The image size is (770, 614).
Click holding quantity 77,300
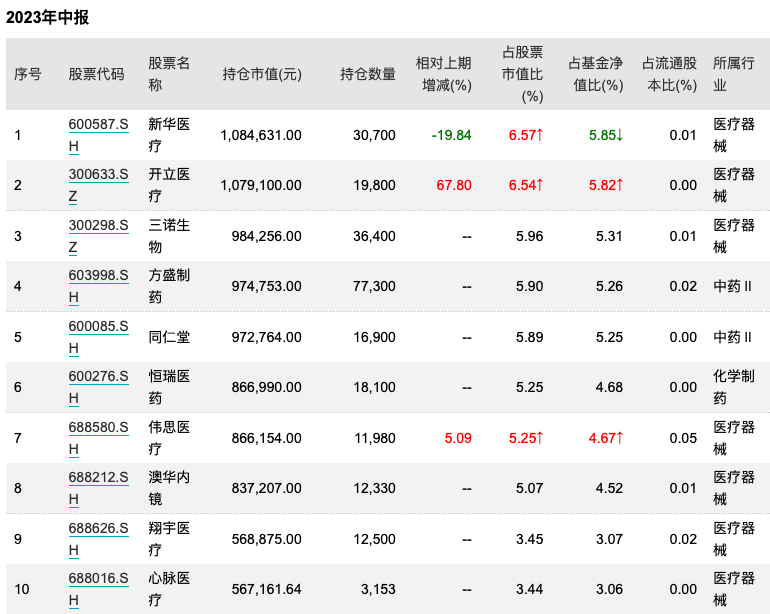point(374,286)
